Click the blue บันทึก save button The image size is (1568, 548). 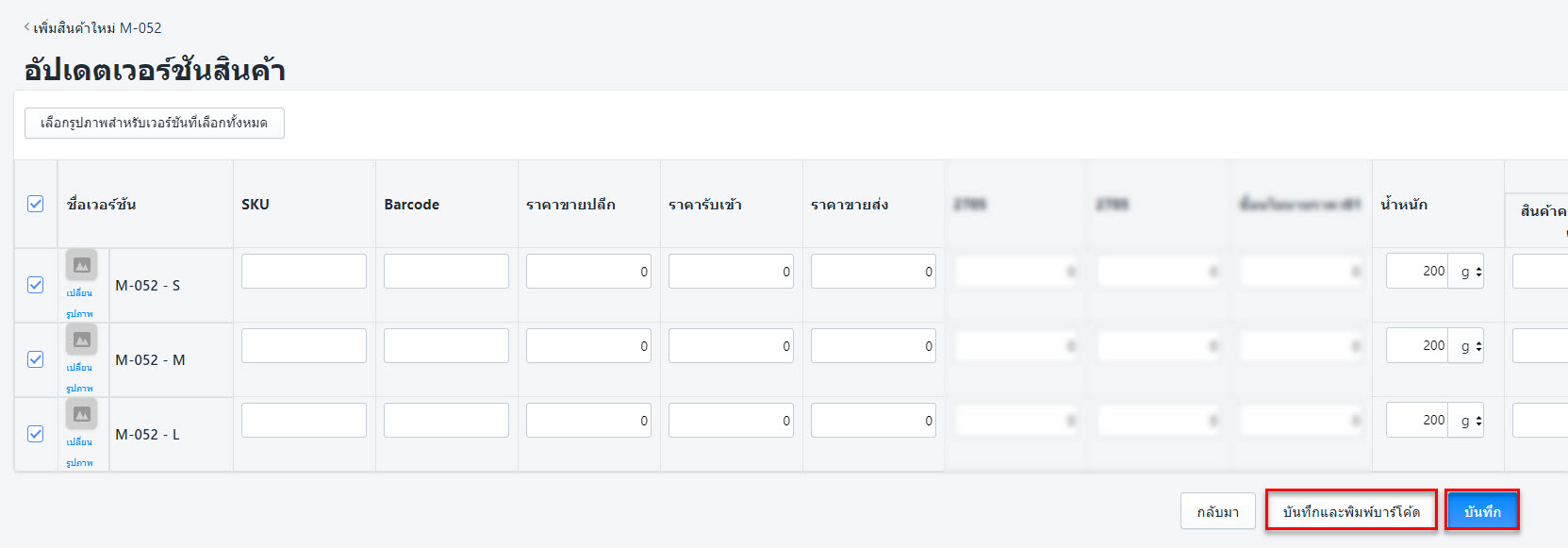point(1481,511)
